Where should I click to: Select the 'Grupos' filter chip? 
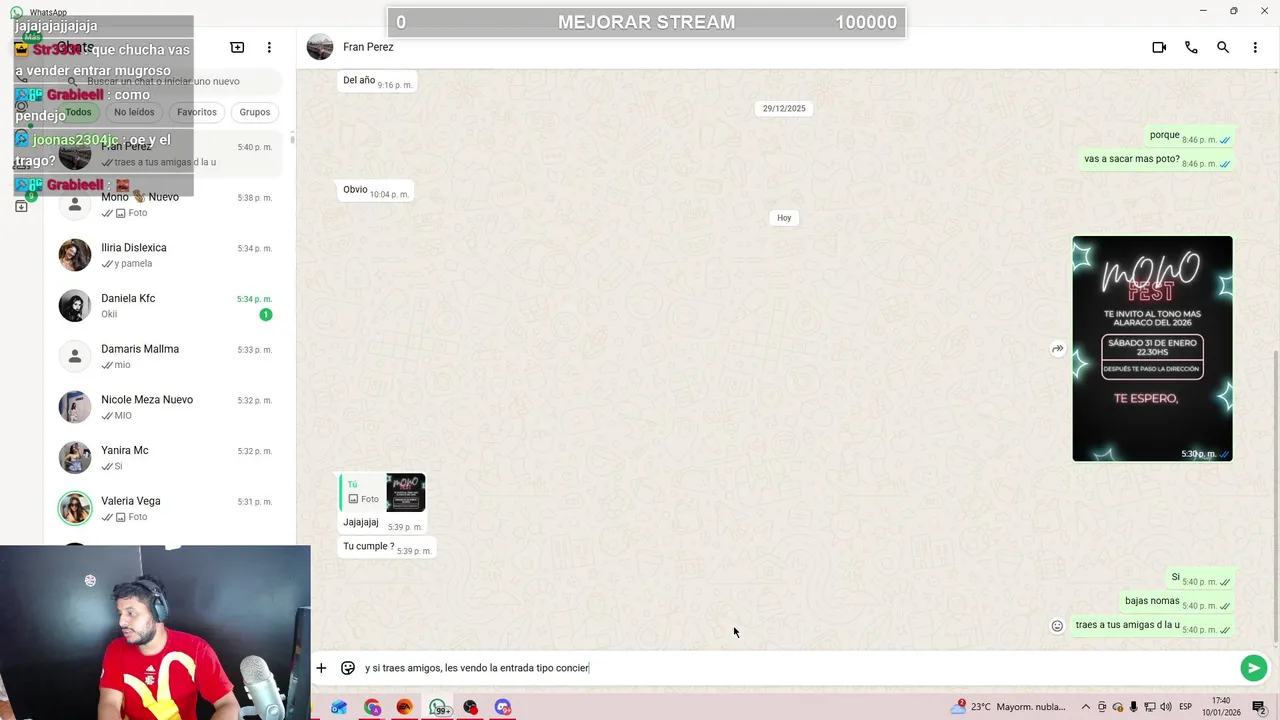[x=255, y=112]
